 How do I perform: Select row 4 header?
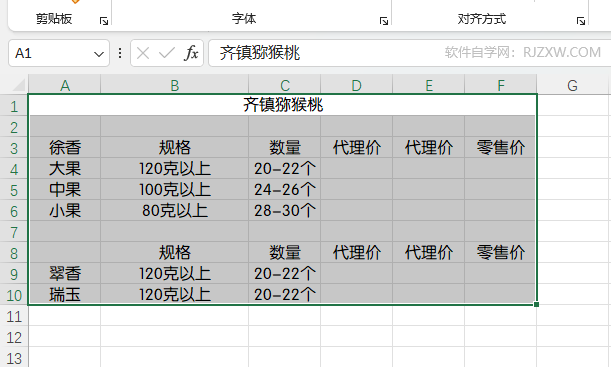point(14,169)
